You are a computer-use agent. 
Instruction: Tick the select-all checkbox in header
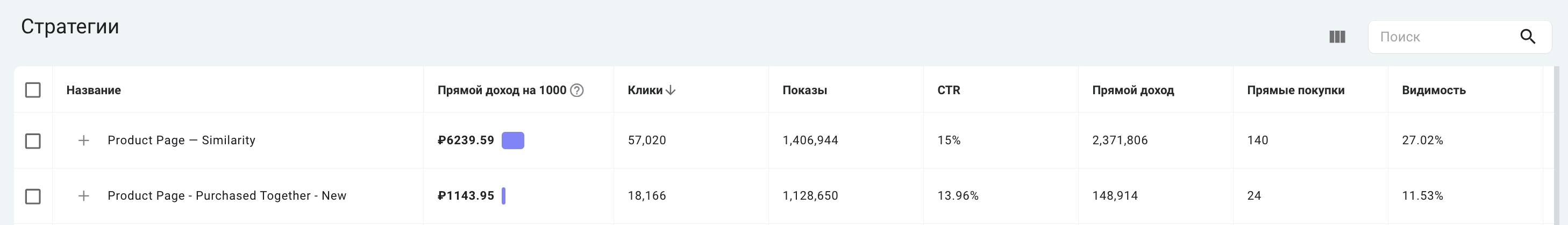[33, 90]
